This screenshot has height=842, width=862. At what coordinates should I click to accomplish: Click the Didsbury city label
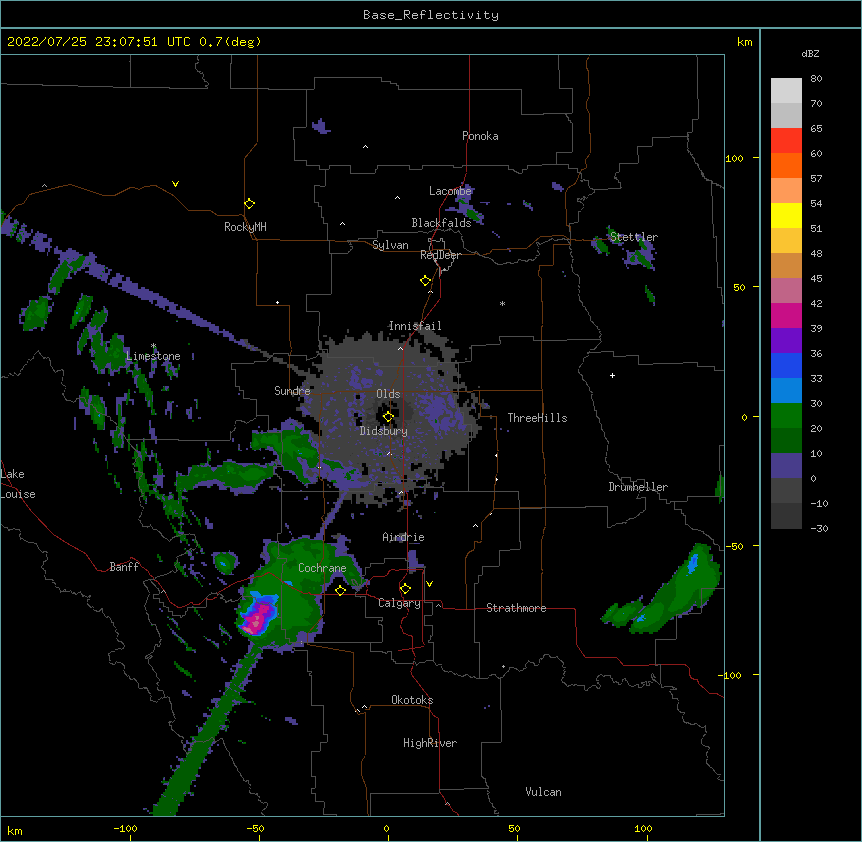pos(383,431)
